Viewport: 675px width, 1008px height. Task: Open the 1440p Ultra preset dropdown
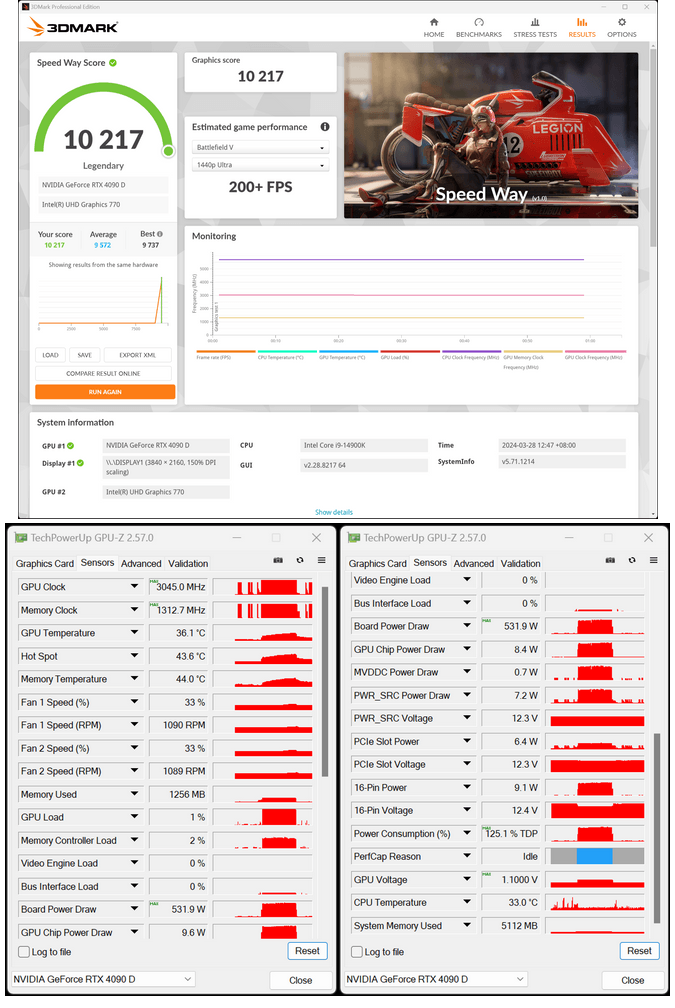[260, 165]
